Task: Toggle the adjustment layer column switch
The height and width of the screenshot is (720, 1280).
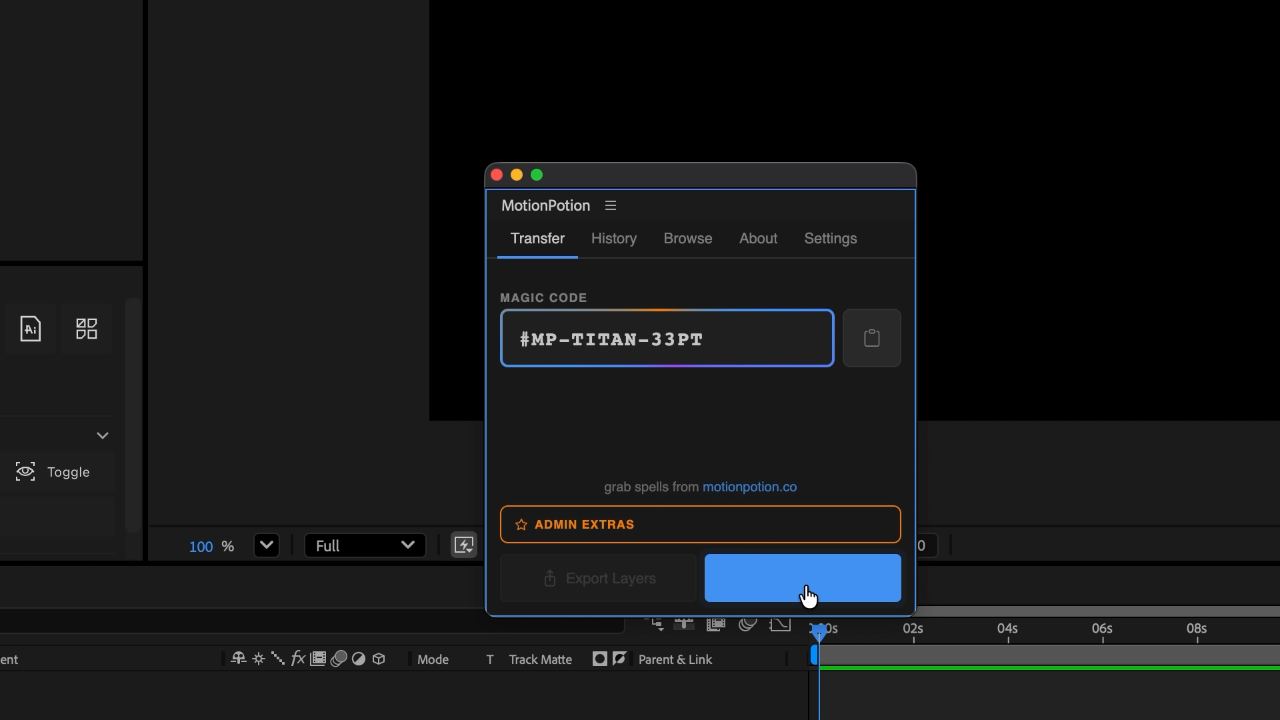Action: (x=359, y=659)
